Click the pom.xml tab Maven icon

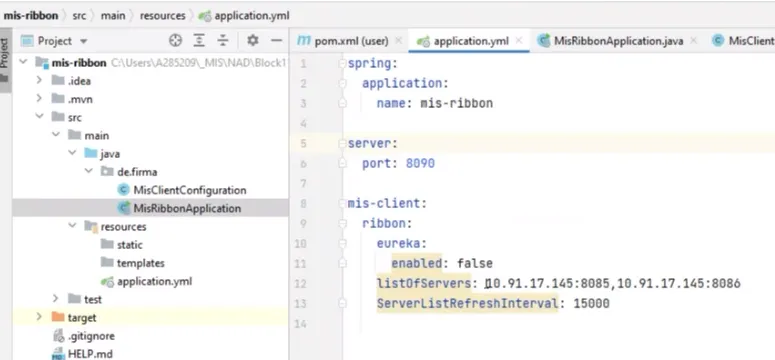[x=303, y=41]
